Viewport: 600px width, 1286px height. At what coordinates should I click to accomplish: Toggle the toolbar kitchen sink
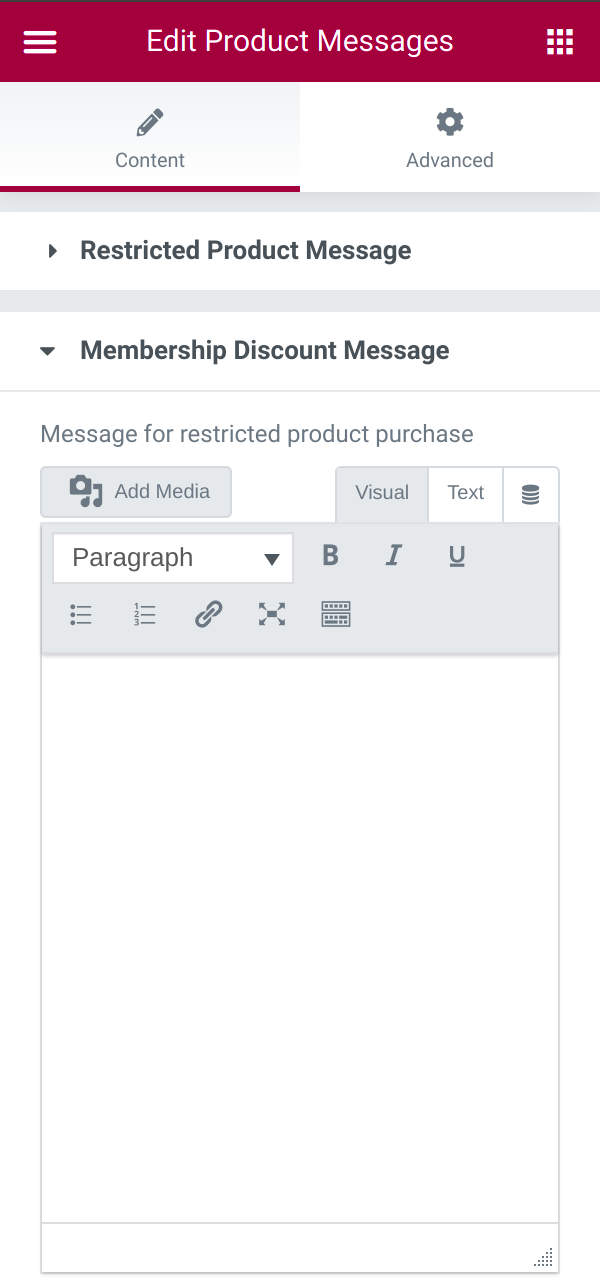[336, 614]
